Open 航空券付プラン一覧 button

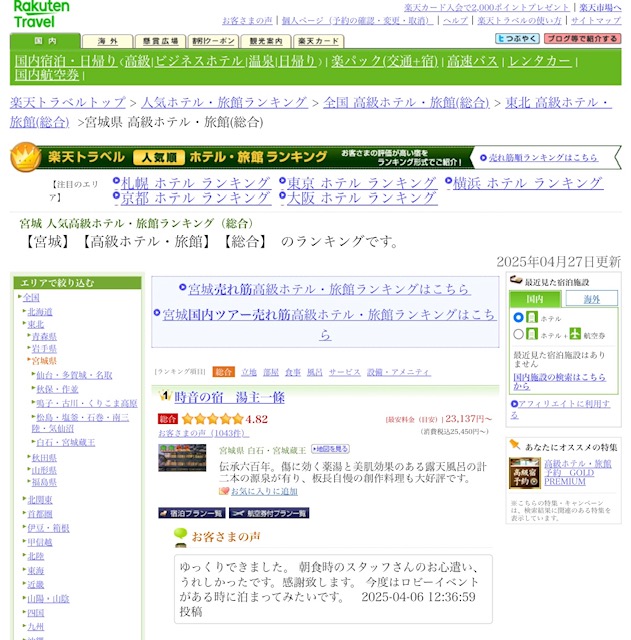pos(269,513)
